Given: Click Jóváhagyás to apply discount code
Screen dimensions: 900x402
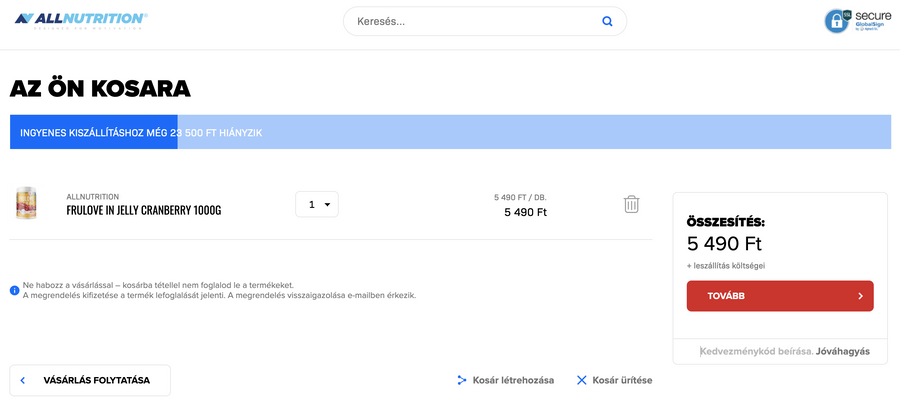Looking at the screenshot, I should tap(843, 351).
